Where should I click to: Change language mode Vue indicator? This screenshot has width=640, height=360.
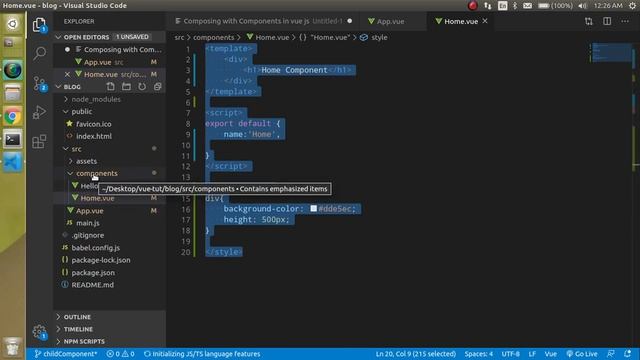click(551, 354)
